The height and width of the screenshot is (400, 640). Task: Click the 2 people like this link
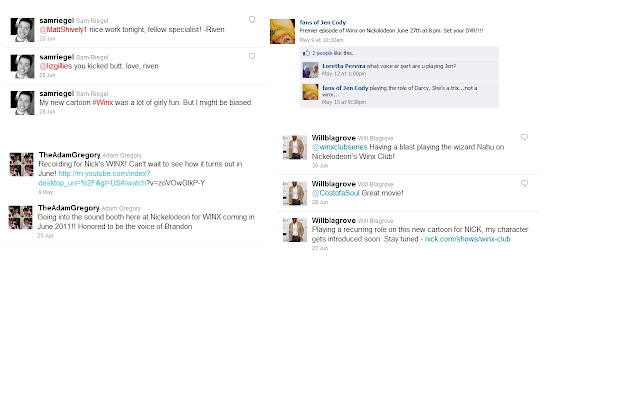tap(333, 53)
